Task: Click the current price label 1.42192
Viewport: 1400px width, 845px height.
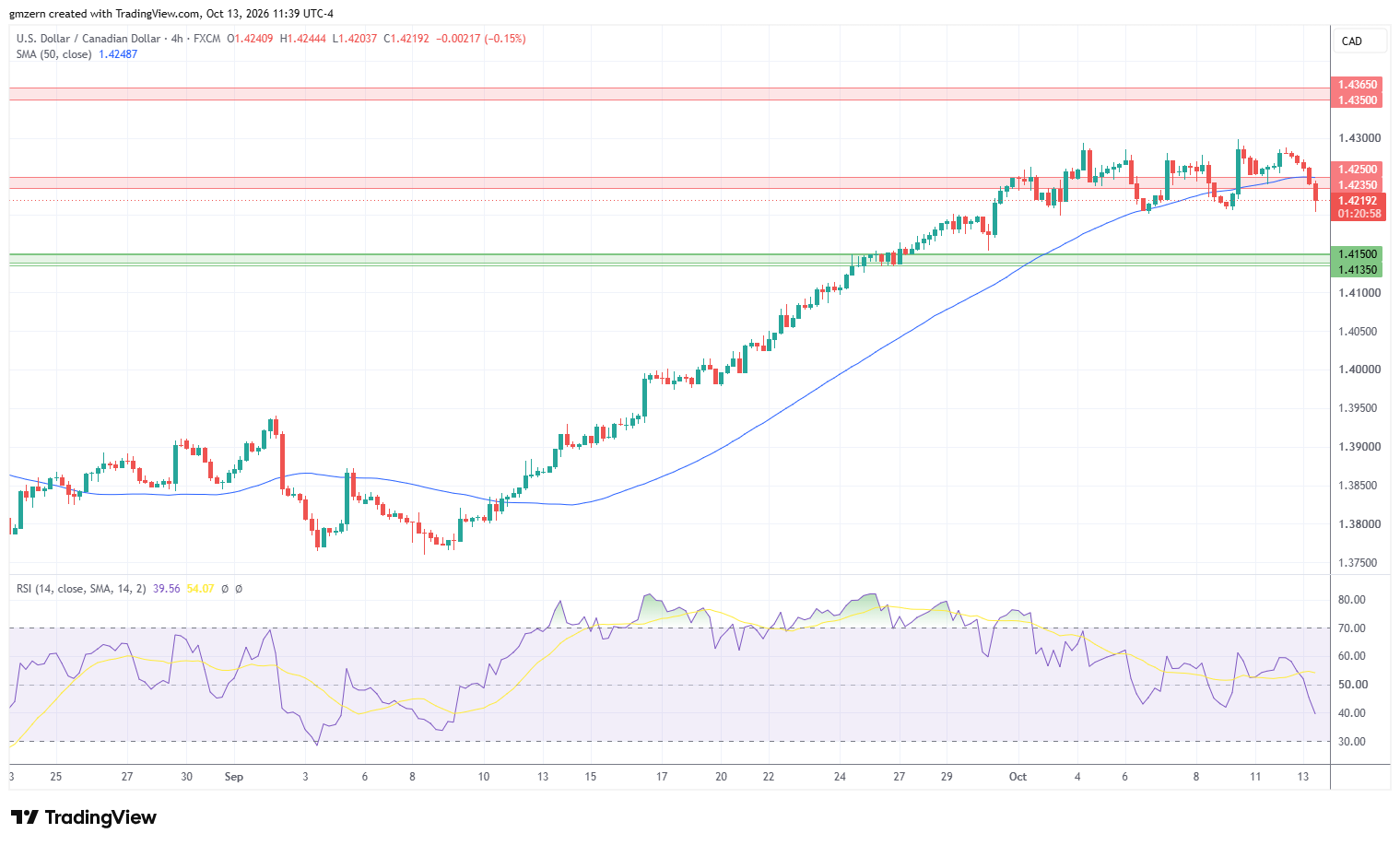Action: point(1358,201)
